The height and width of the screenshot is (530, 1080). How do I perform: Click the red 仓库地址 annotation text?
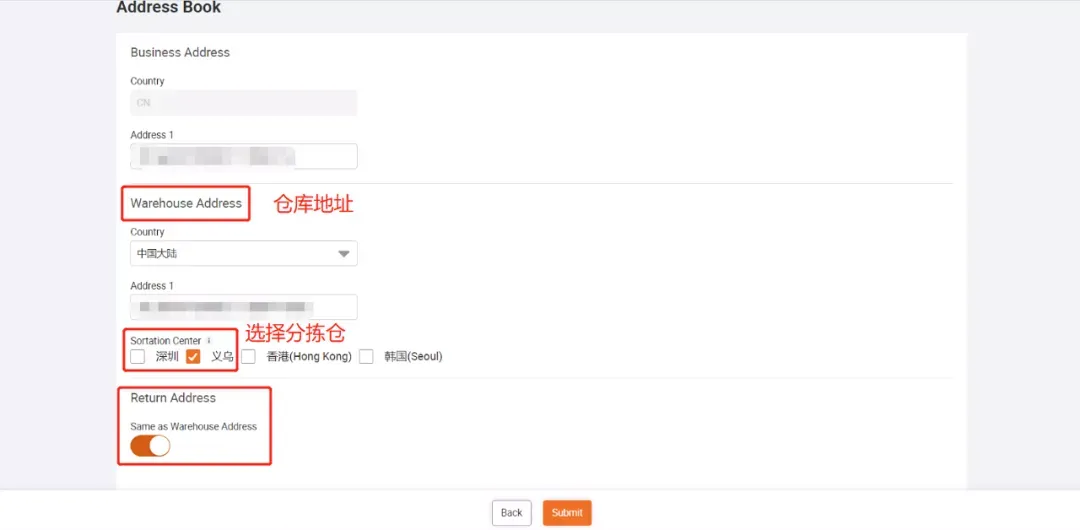313,205
